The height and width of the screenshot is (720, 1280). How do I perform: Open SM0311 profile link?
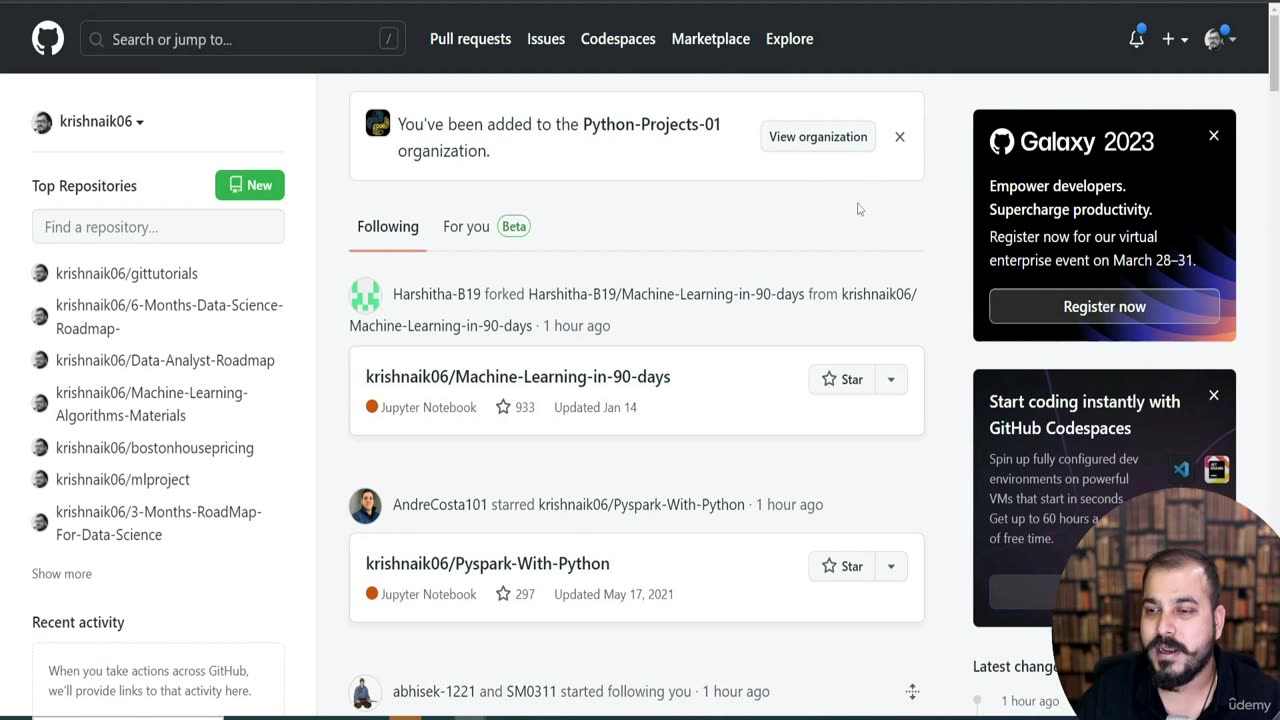[x=531, y=692]
